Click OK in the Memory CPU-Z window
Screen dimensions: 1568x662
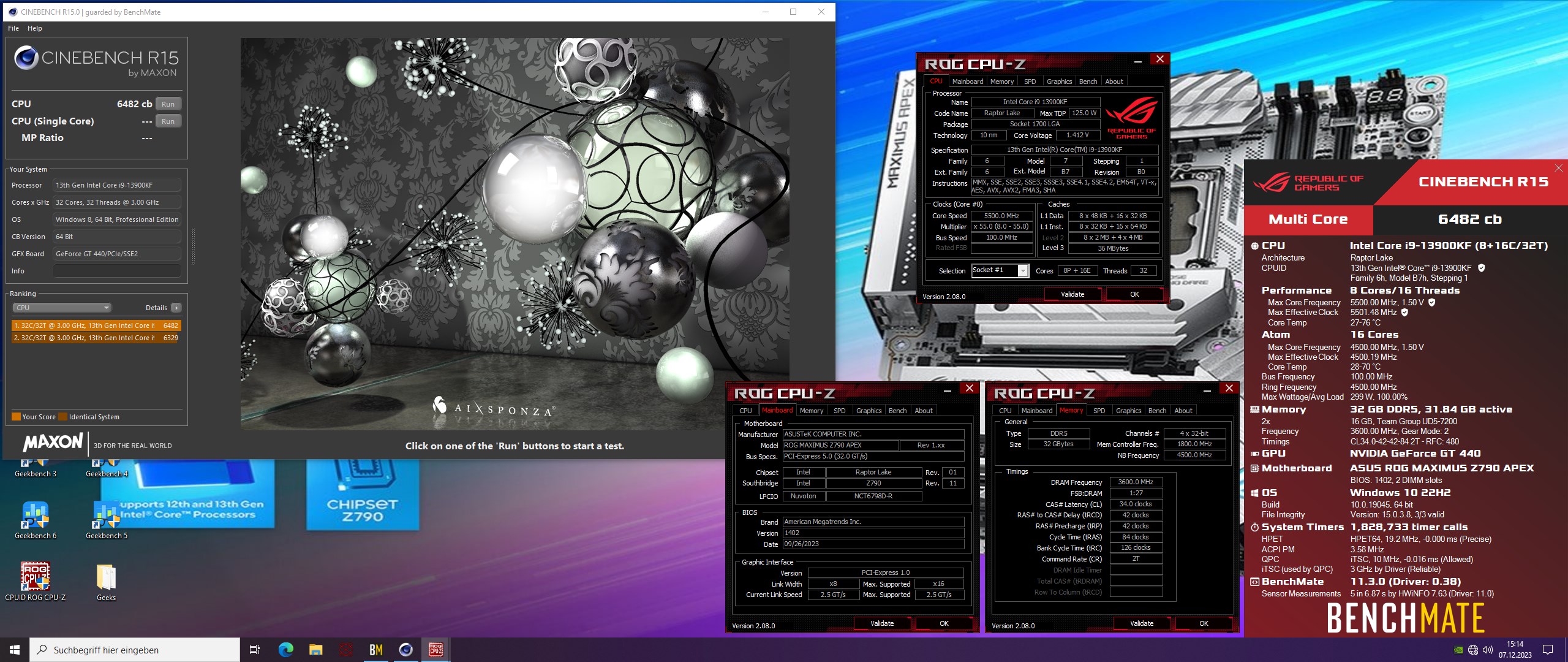(x=1204, y=623)
